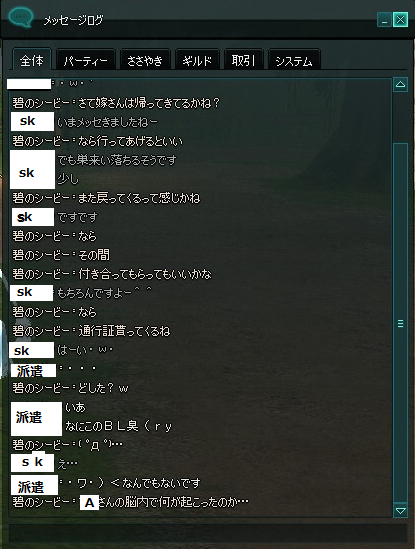Image resolution: width=415 pixels, height=549 pixels.
Task: Click the A name label in last message
Action: tap(89, 503)
